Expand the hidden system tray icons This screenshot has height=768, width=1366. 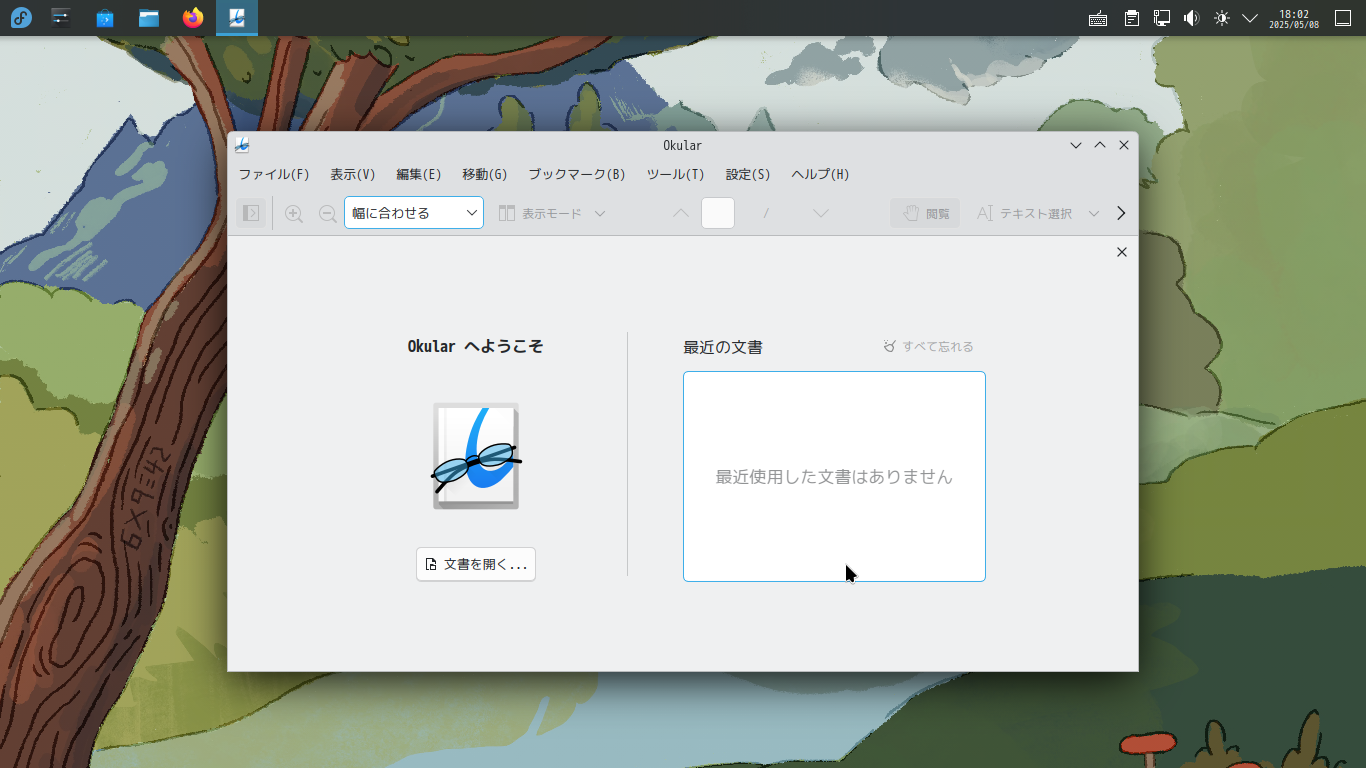click(x=1250, y=18)
